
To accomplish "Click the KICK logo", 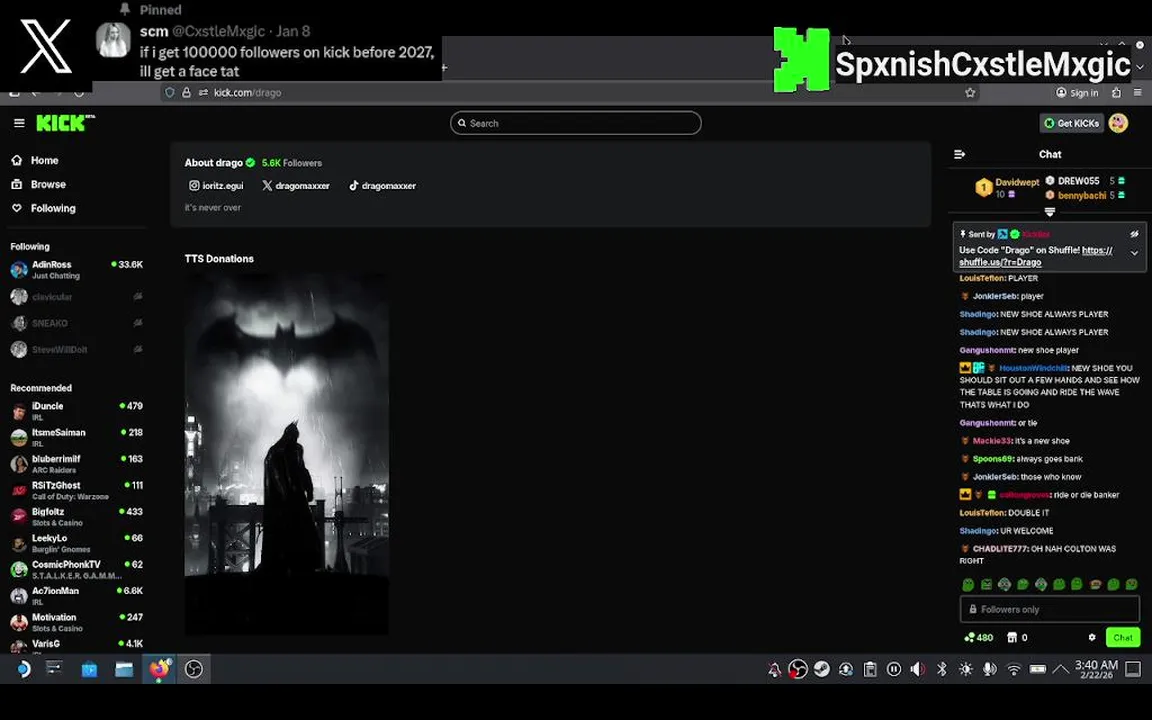I will click(65, 123).
